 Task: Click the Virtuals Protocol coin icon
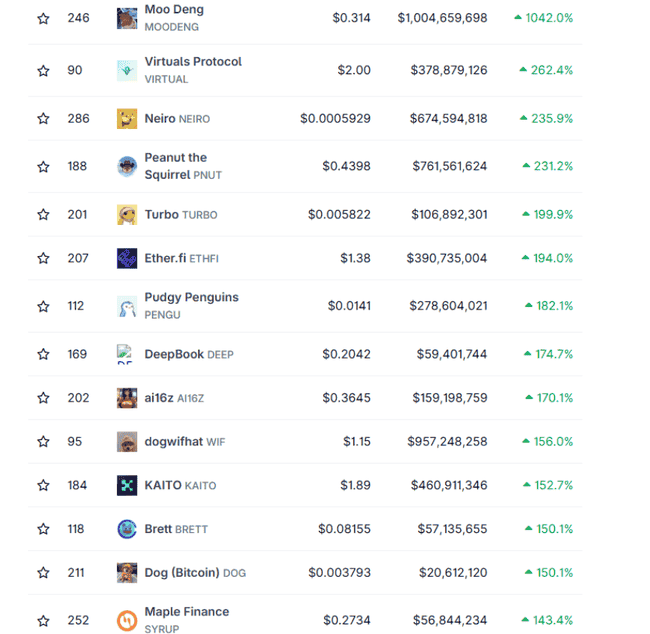click(x=127, y=70)
